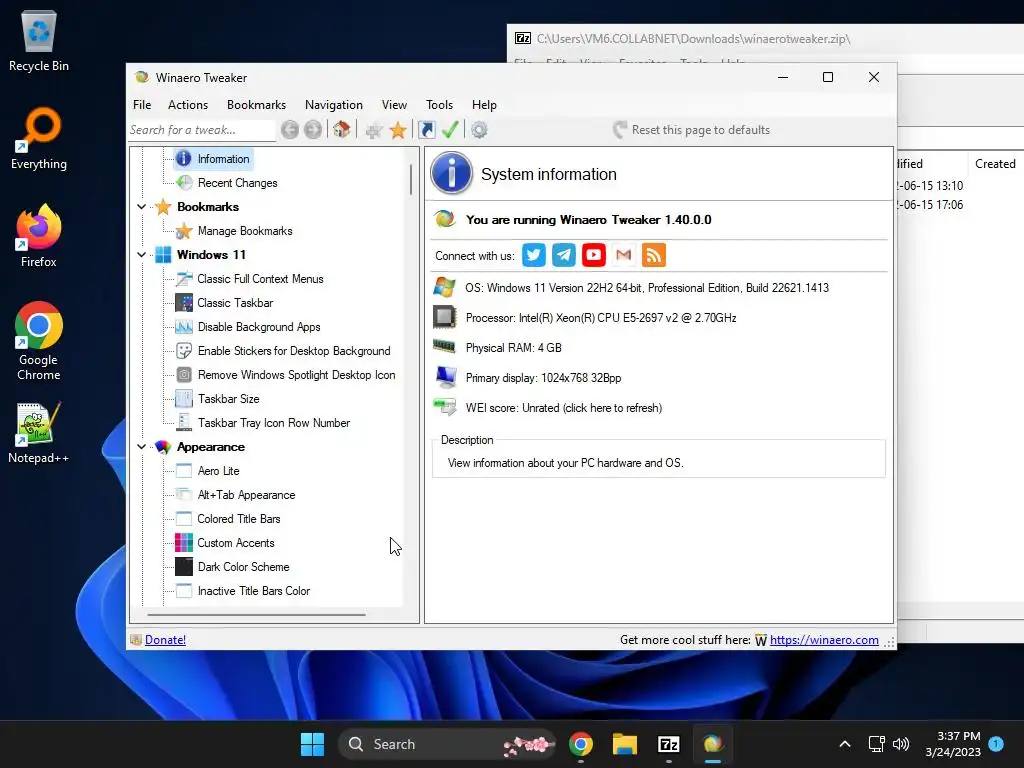
Task: Click the Gmail contact icon
Action: [624, 255]
